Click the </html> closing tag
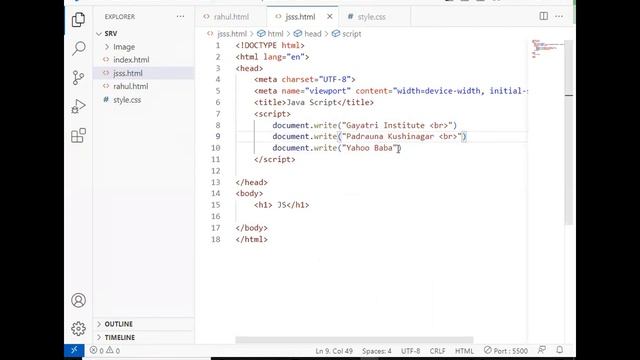Screen dimensions: 640x360 (x=251, y=239)
